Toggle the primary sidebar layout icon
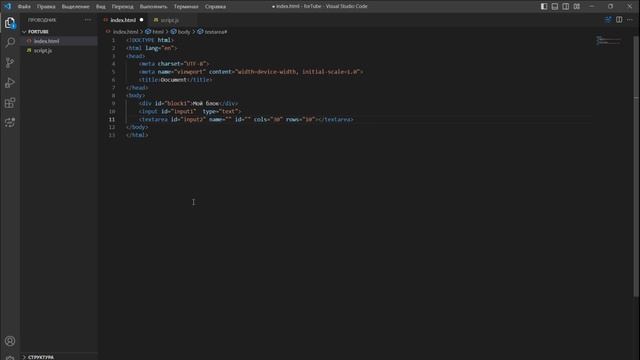 [544, 6]
